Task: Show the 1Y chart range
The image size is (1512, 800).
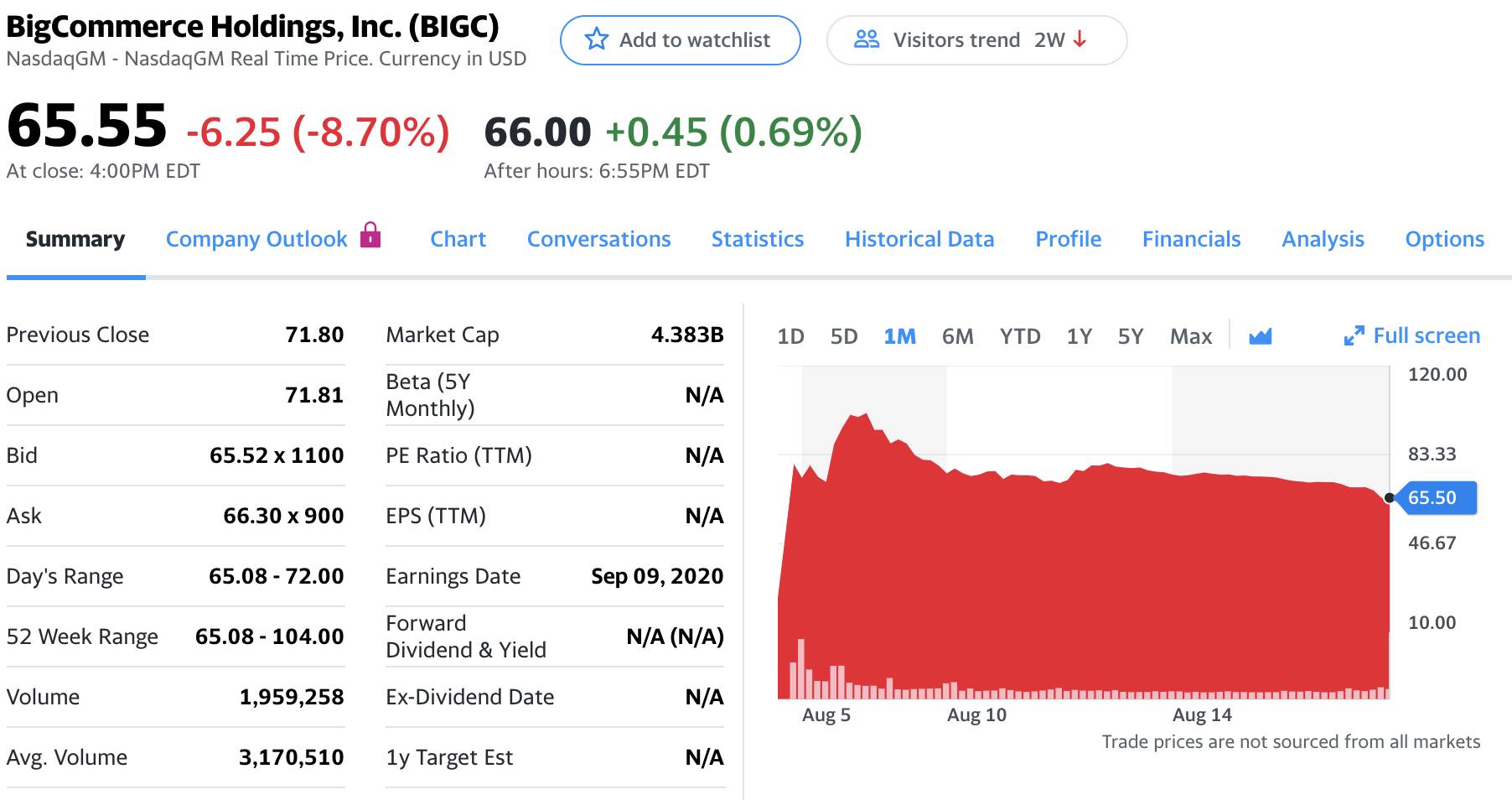Action: pyautogui.click(x=1079, y=336)
